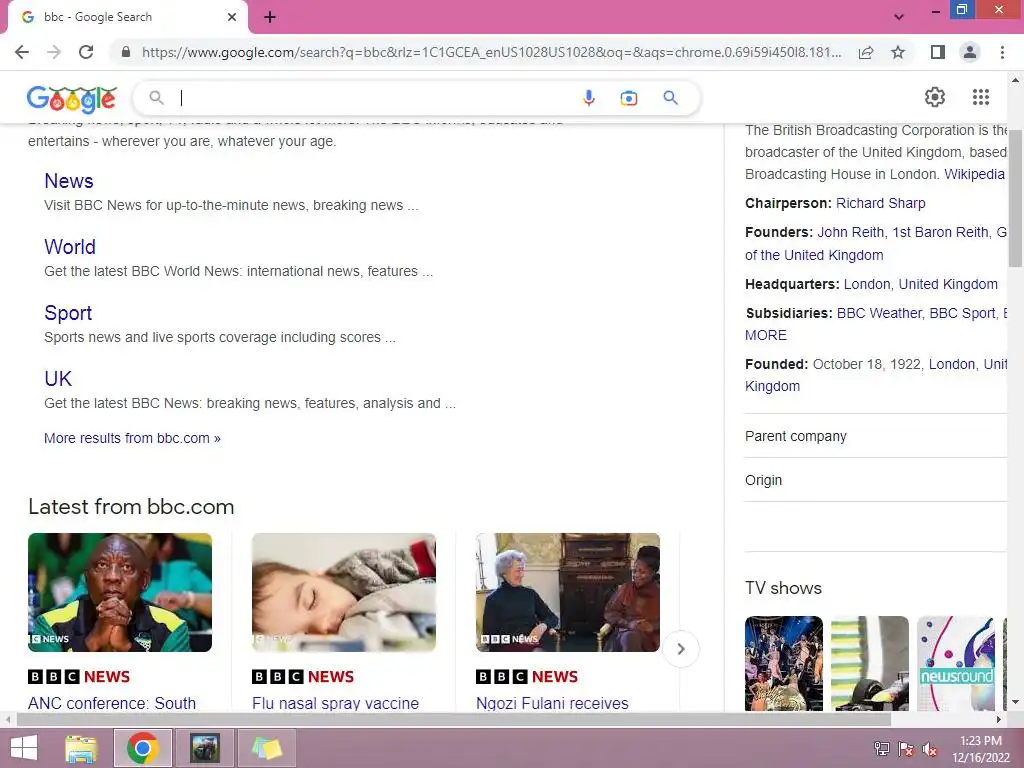Open newsround TV show thumbnail
Image resolution: width=1024 pixels, height=768 pixels.
(x=955, y=663)
